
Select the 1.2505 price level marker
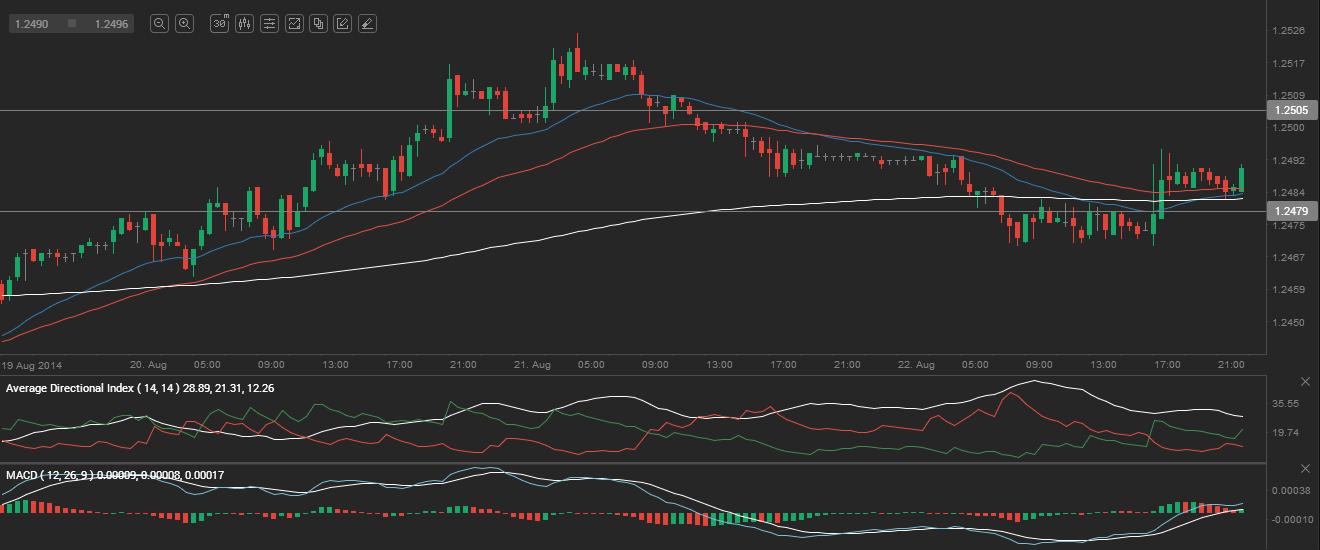1290,110
